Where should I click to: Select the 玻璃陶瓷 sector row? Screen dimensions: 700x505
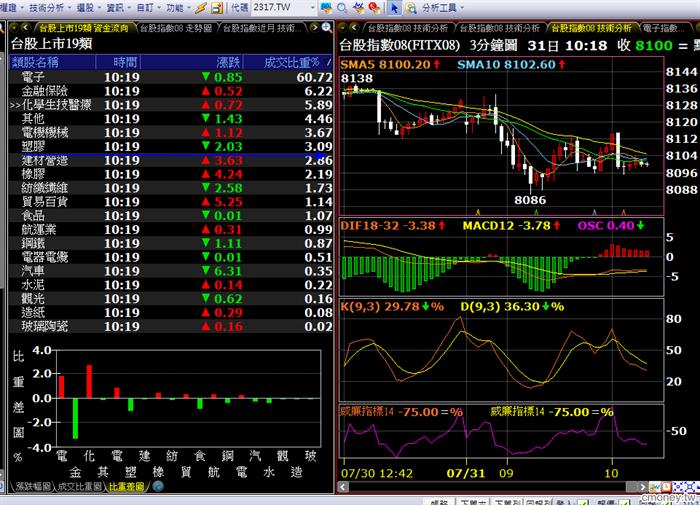click(171, 326)
